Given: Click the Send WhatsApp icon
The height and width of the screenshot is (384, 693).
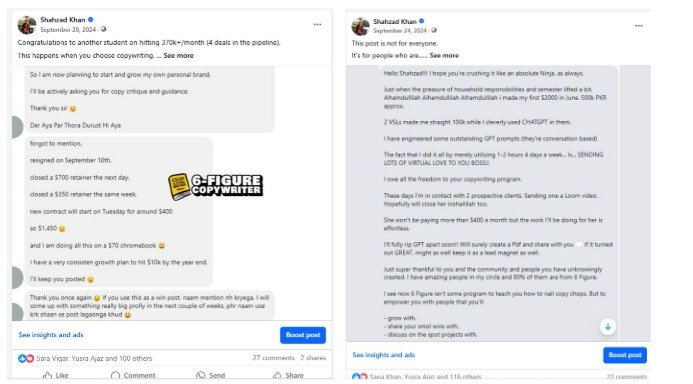Looking at the screenshot, I should coord(201,375).
